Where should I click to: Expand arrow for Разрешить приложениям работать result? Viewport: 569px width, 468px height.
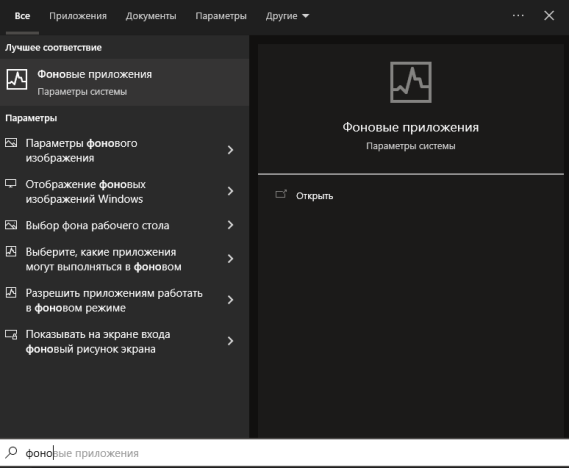230,300
